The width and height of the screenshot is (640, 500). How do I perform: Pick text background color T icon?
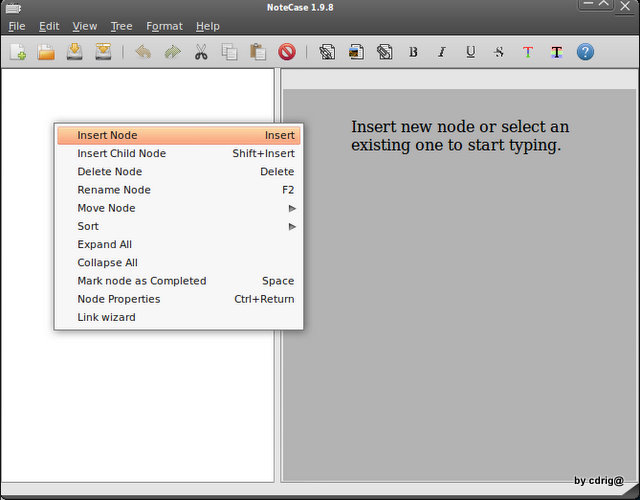point(556,52)
